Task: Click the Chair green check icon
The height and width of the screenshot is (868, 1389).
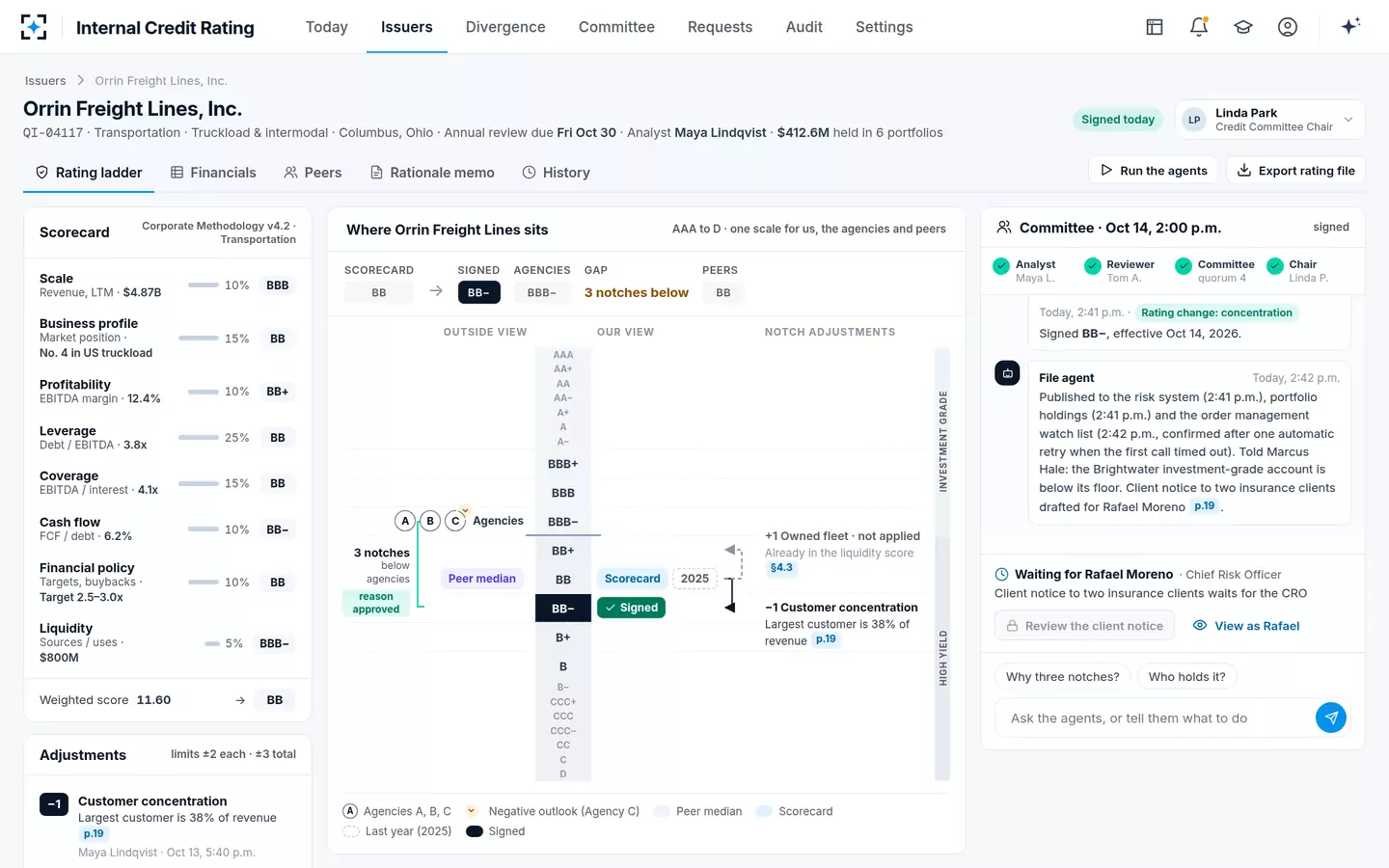Action: [x=1275, y=266]
